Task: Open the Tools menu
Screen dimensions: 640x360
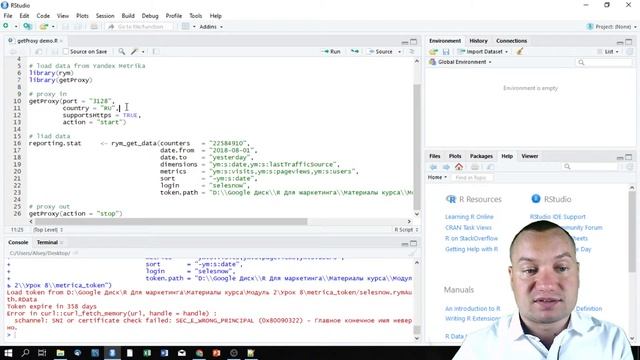Action: [x=196, y=16]
